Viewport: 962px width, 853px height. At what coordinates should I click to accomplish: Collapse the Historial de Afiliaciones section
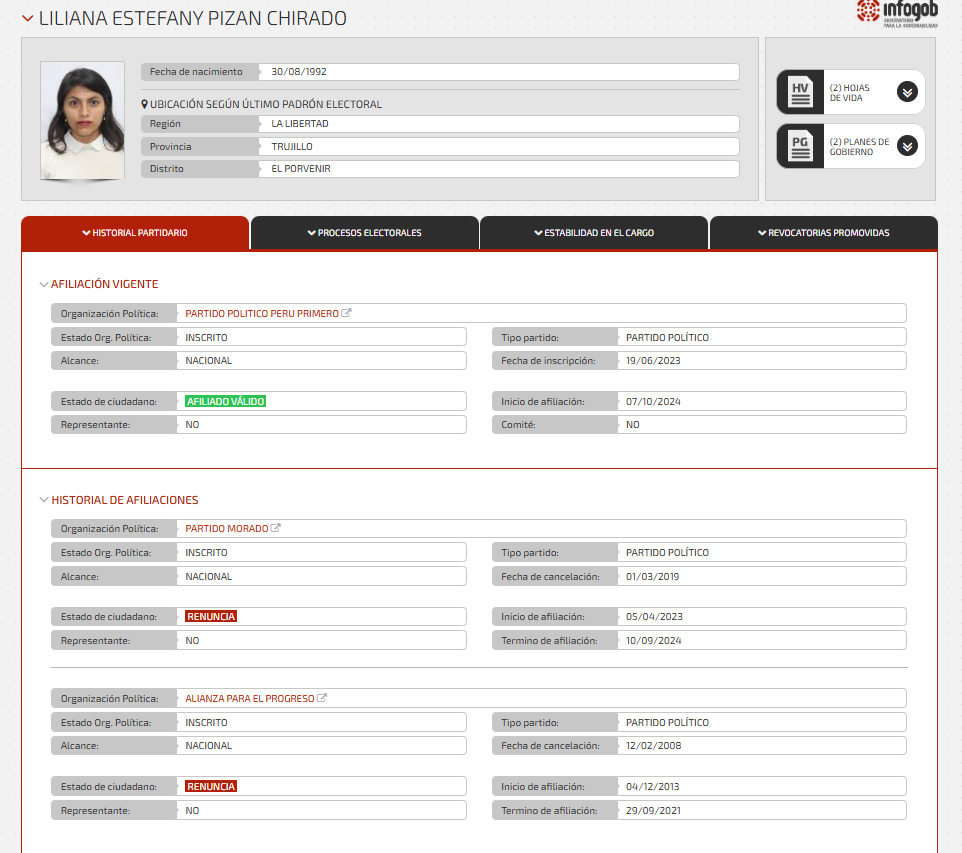click(44, 500)
